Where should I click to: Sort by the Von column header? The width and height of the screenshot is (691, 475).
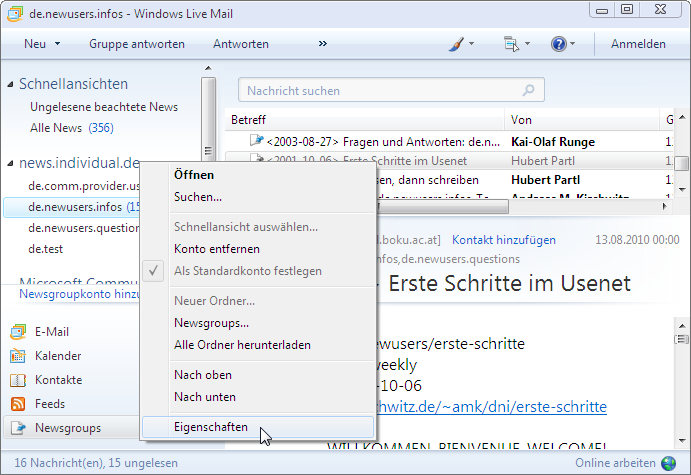[x=582, y=120]
